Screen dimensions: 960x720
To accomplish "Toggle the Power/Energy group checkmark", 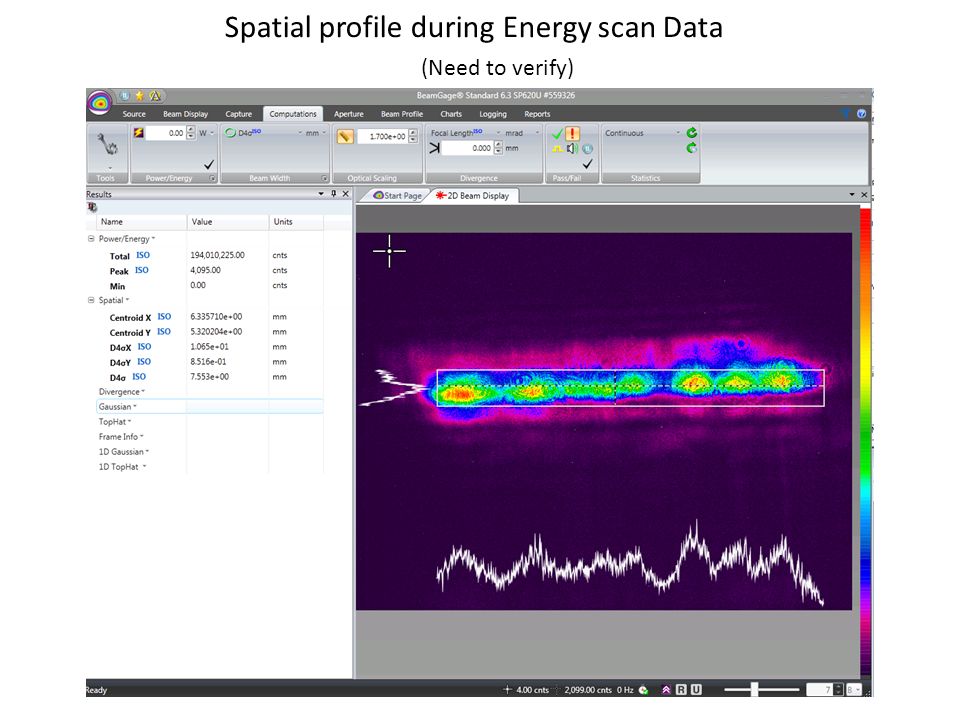I will 209,165.
